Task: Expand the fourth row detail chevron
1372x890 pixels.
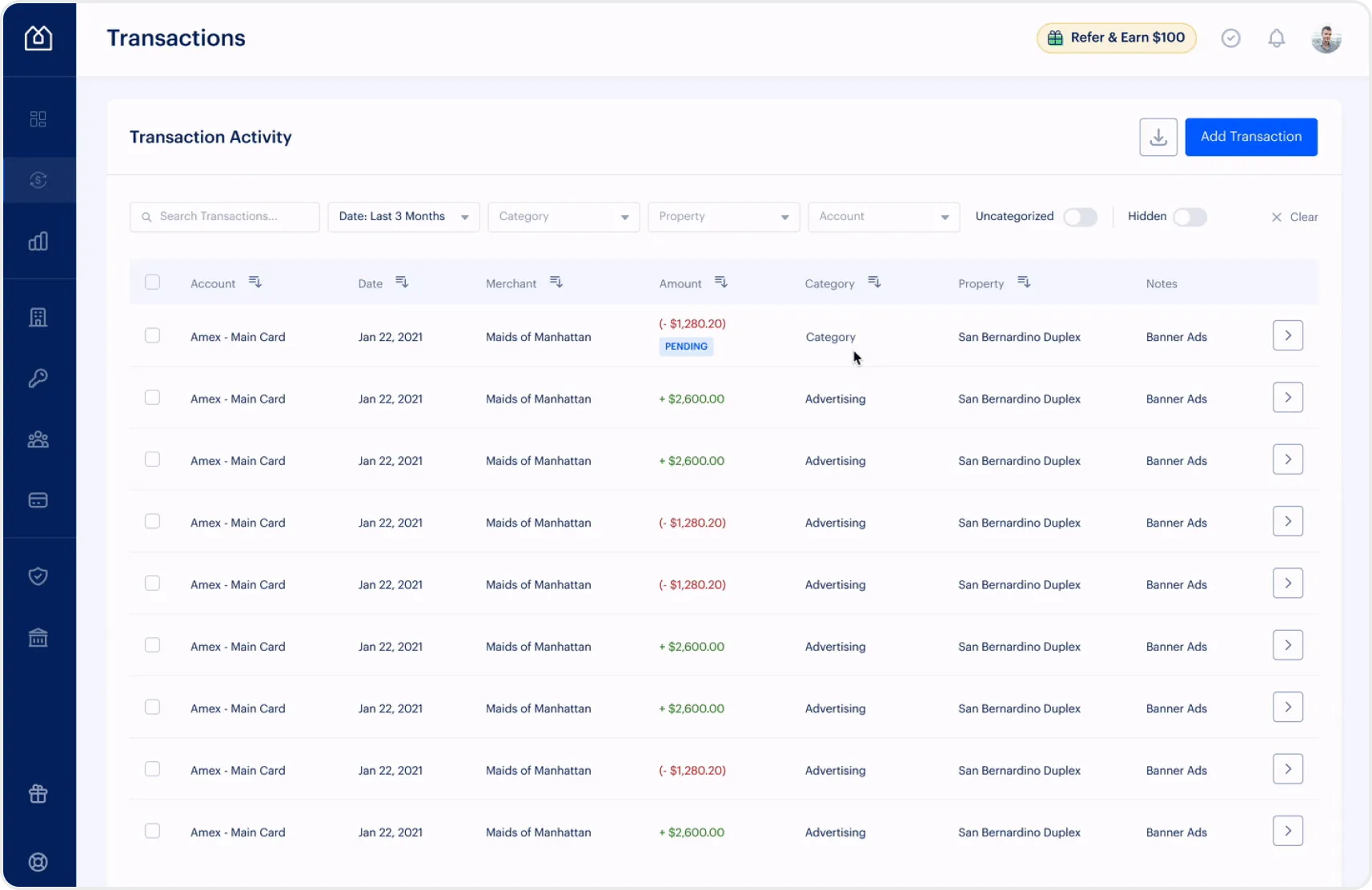Action: 1288,521
